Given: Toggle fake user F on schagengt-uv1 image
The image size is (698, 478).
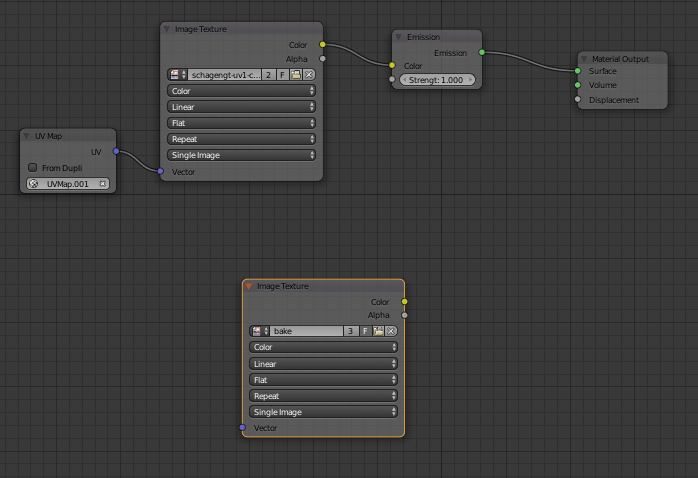Looking at the screenshot, I should point(284,75).
